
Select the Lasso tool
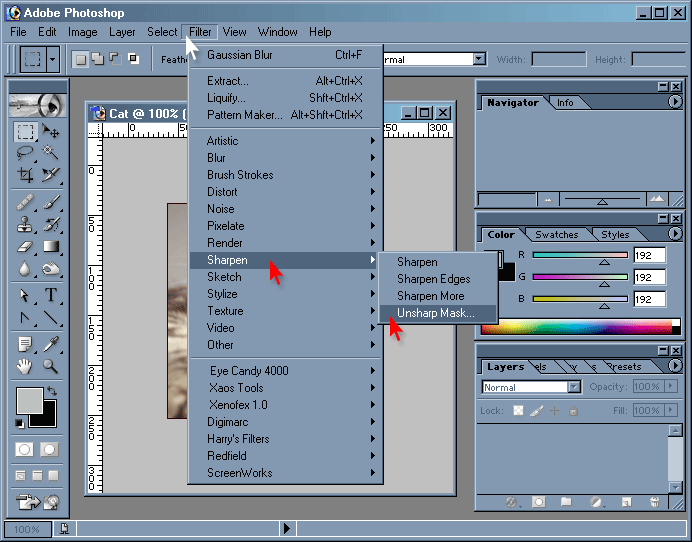[25, 153]
